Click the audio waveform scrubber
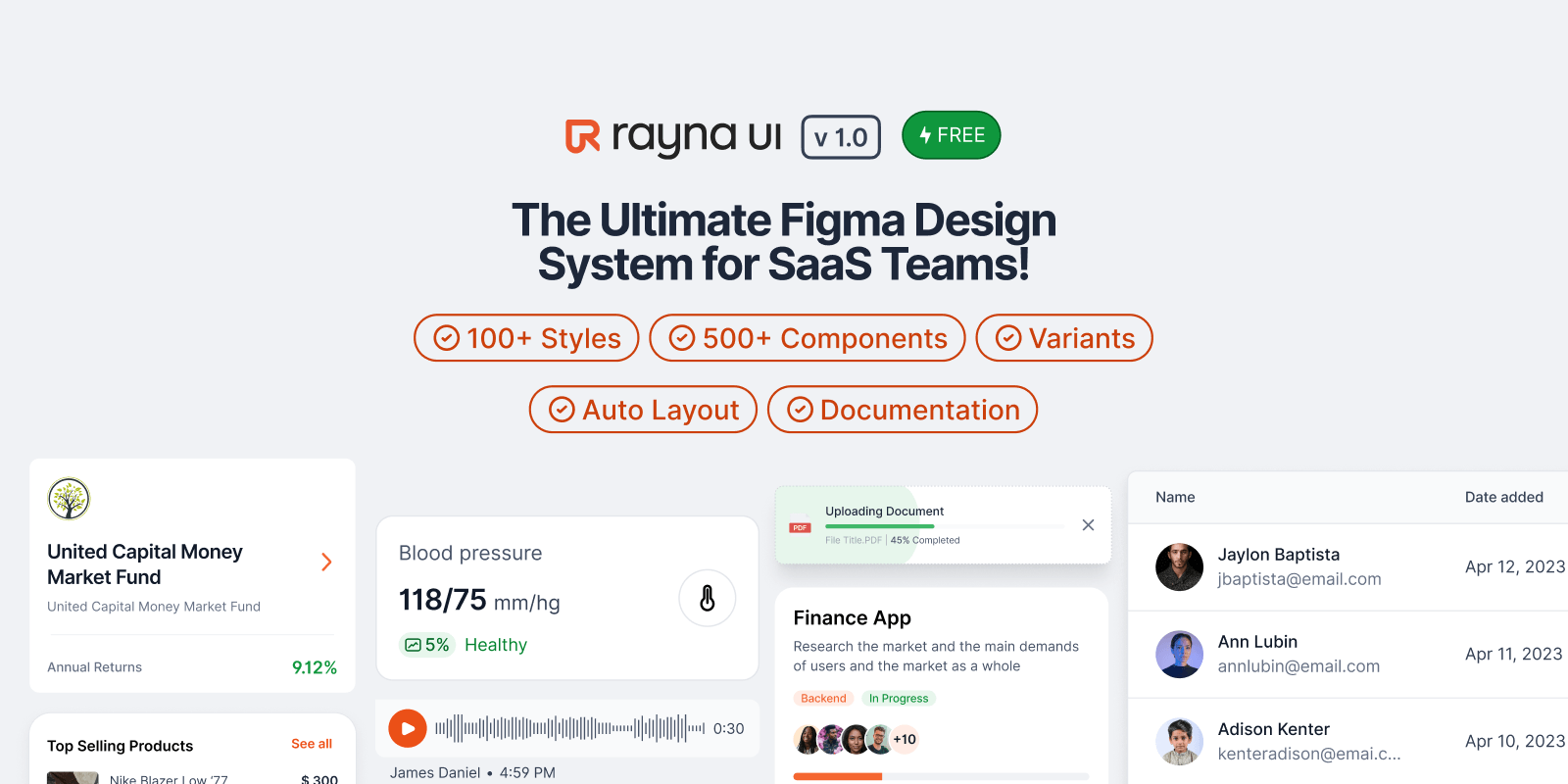Image resolution: width=1568 pixels, height=784 pixels. tap(569, 728)
